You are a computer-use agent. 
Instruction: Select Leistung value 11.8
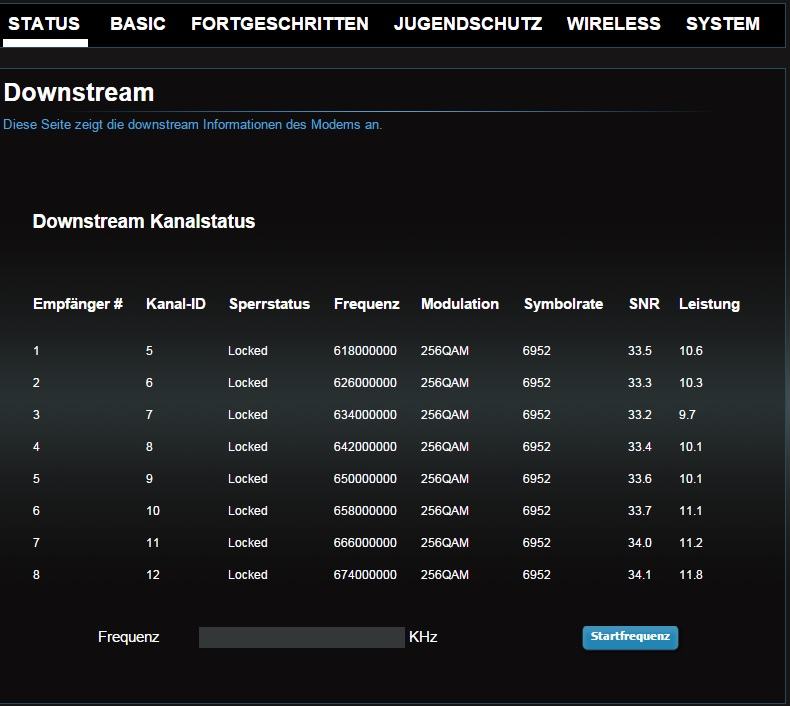tap(691, 574)
